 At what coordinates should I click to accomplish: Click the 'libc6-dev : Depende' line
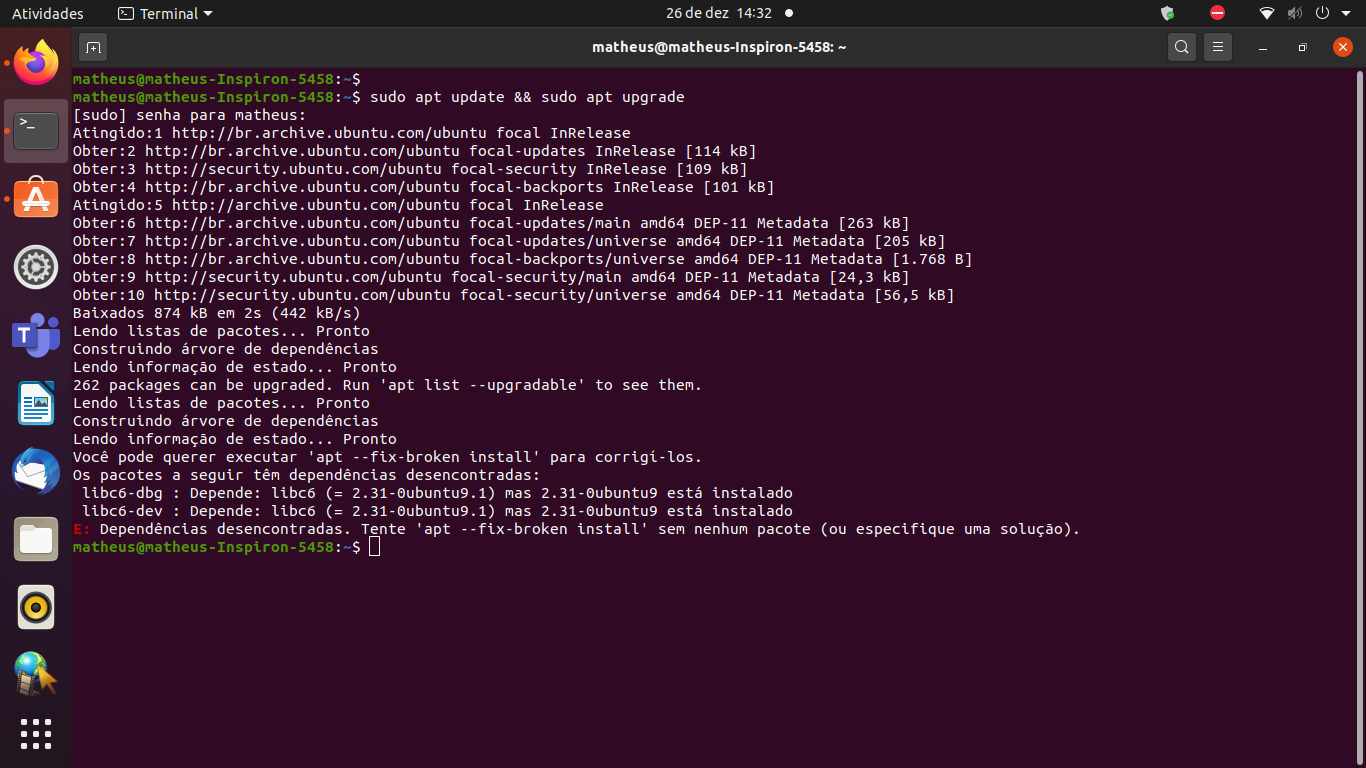437,511
